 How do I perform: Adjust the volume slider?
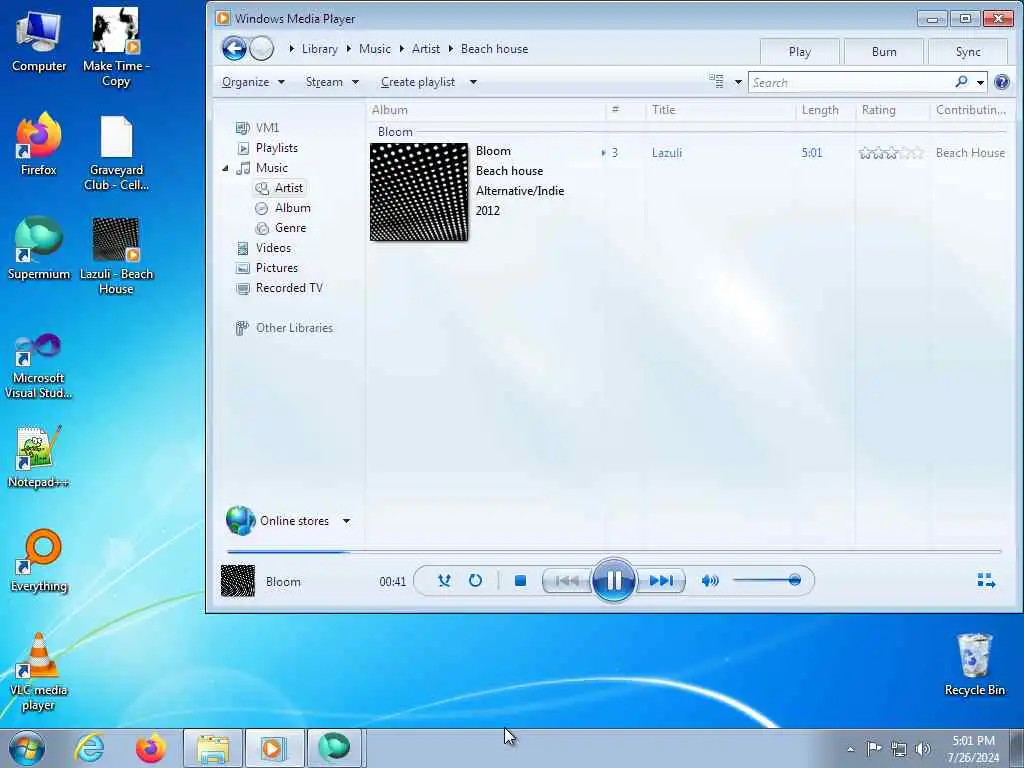767,580
